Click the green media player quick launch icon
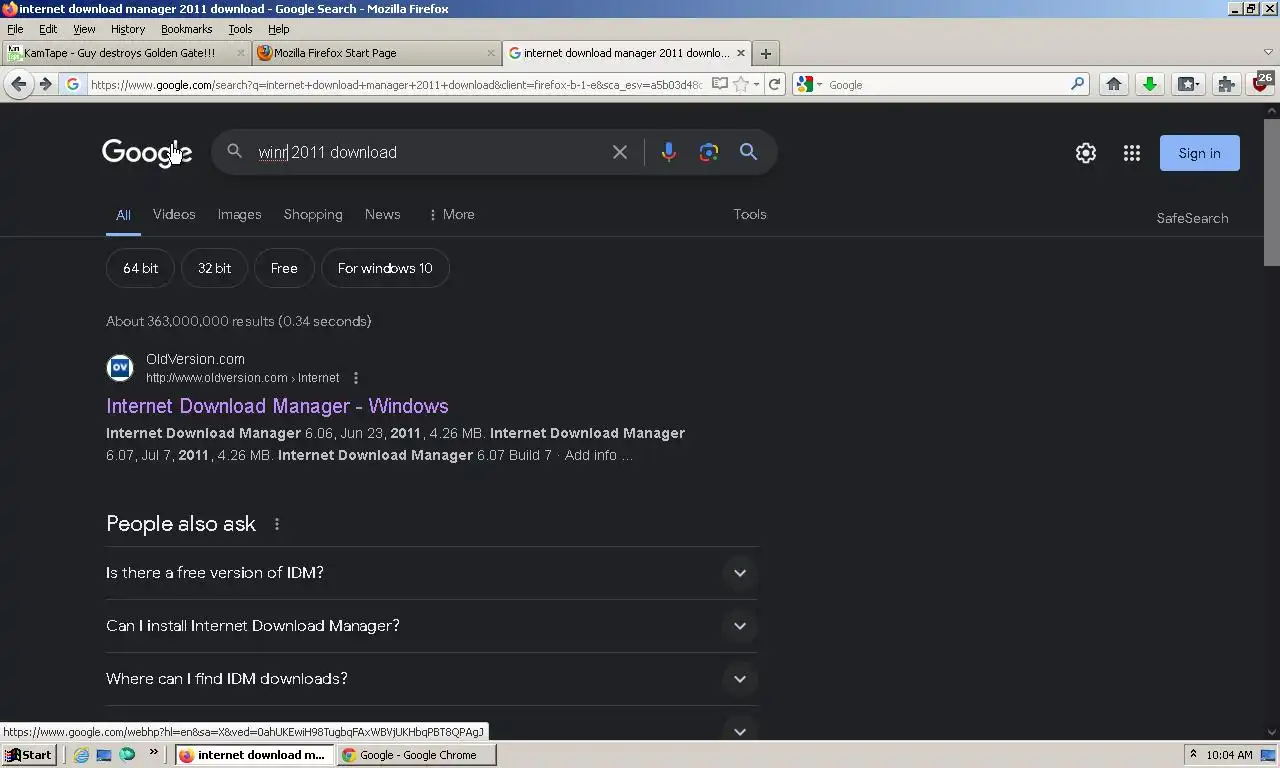The width and height of the screenshot is (1280, 768). 127,755
